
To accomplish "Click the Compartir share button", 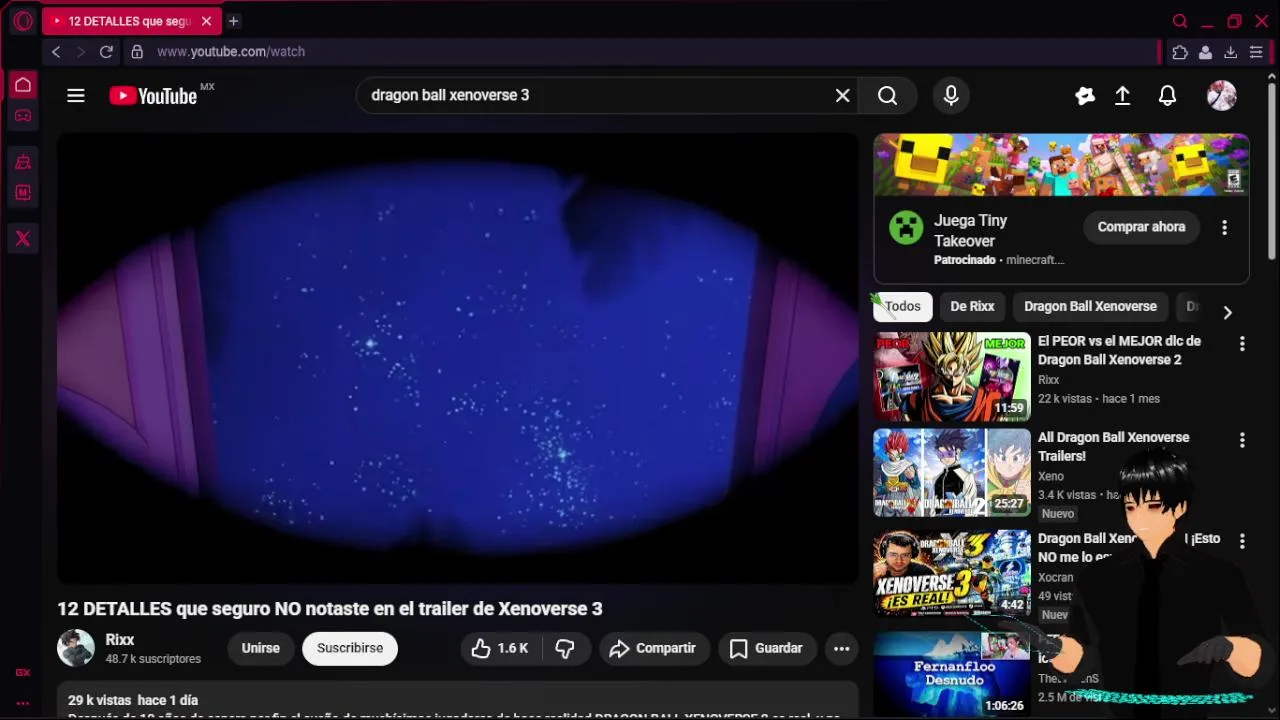I will tap(654, 648).
